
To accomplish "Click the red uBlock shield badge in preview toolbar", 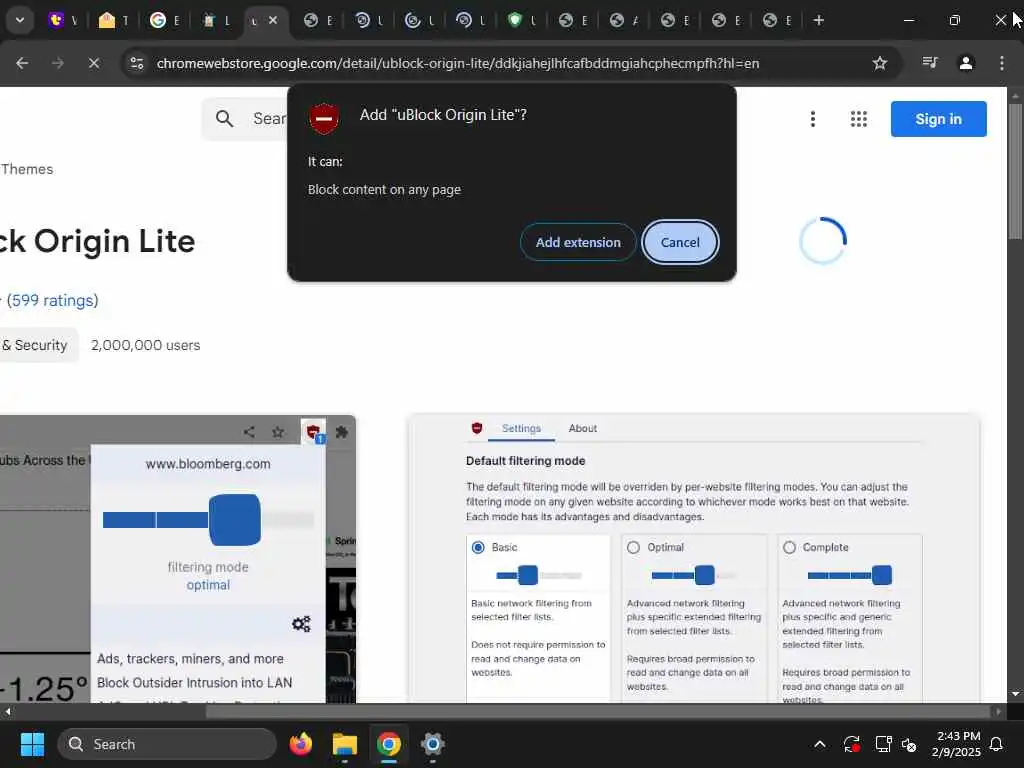I will pos(313,432).
